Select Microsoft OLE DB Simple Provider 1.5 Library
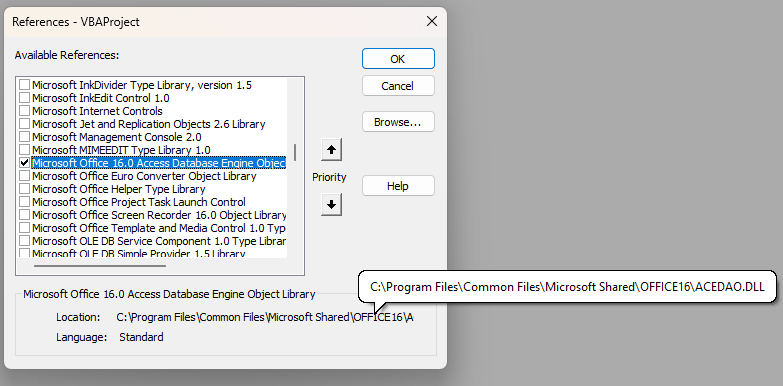Screen dimensions: 783x386 tap(139, 253)
